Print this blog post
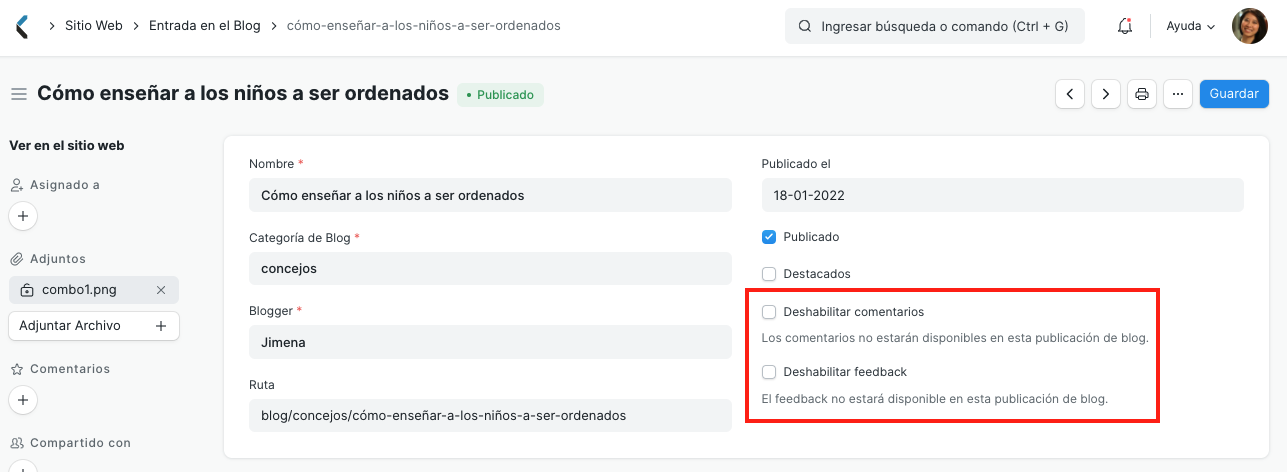The image size is (1287, 472). coord(1141,94)
